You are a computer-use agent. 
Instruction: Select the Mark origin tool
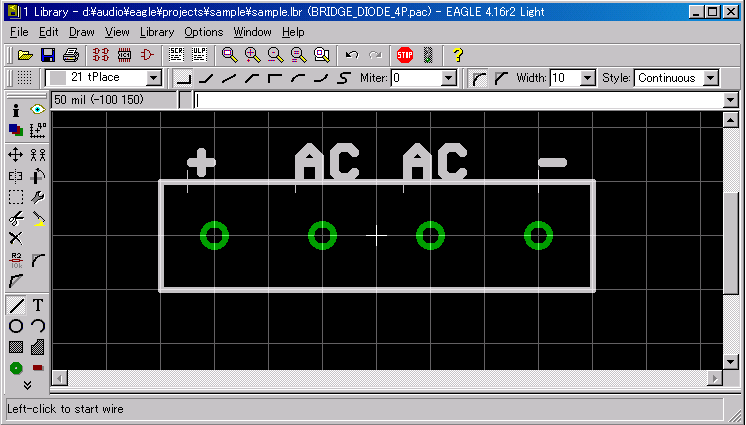[x=38, y=130]
